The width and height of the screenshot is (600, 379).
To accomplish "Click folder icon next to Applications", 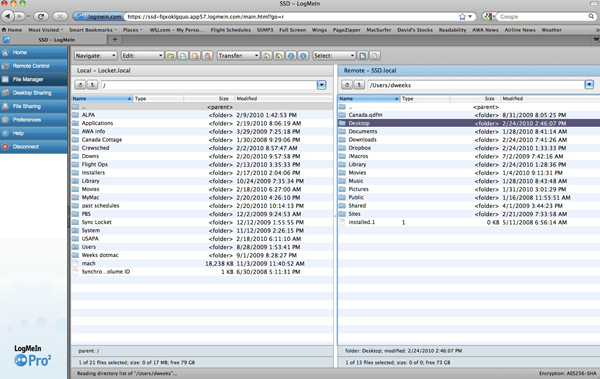I will pos(75,123).
